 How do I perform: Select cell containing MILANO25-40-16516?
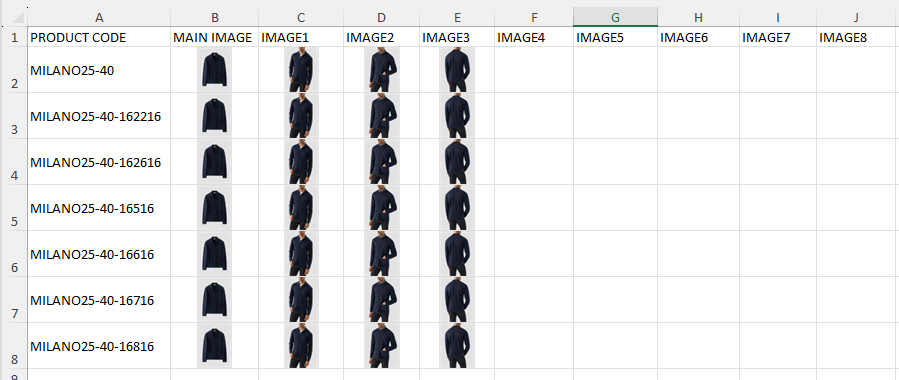point(99,207)
